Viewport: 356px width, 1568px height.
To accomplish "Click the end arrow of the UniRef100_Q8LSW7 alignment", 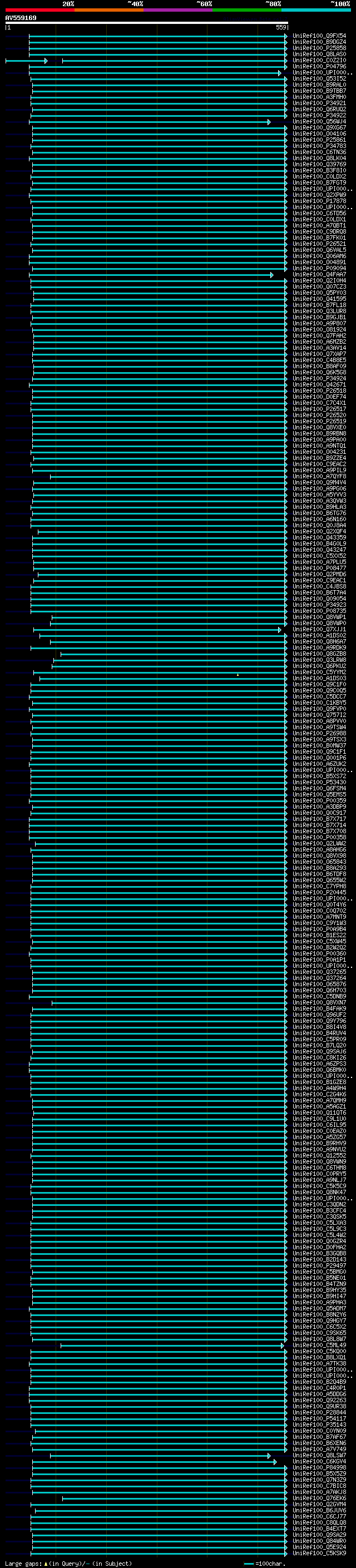I will click(268, 1456).
